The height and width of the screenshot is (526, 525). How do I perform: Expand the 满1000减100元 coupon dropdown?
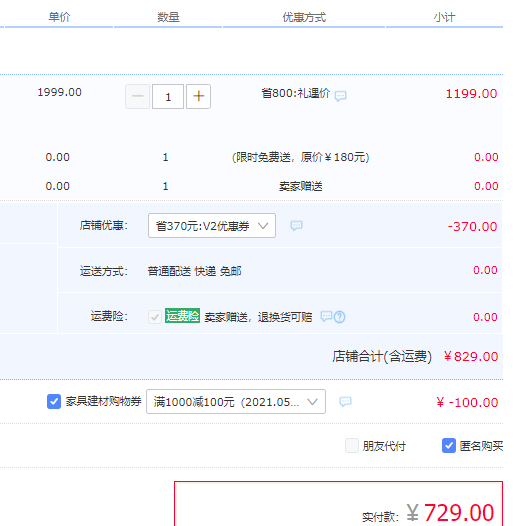(x=236, y=401)
